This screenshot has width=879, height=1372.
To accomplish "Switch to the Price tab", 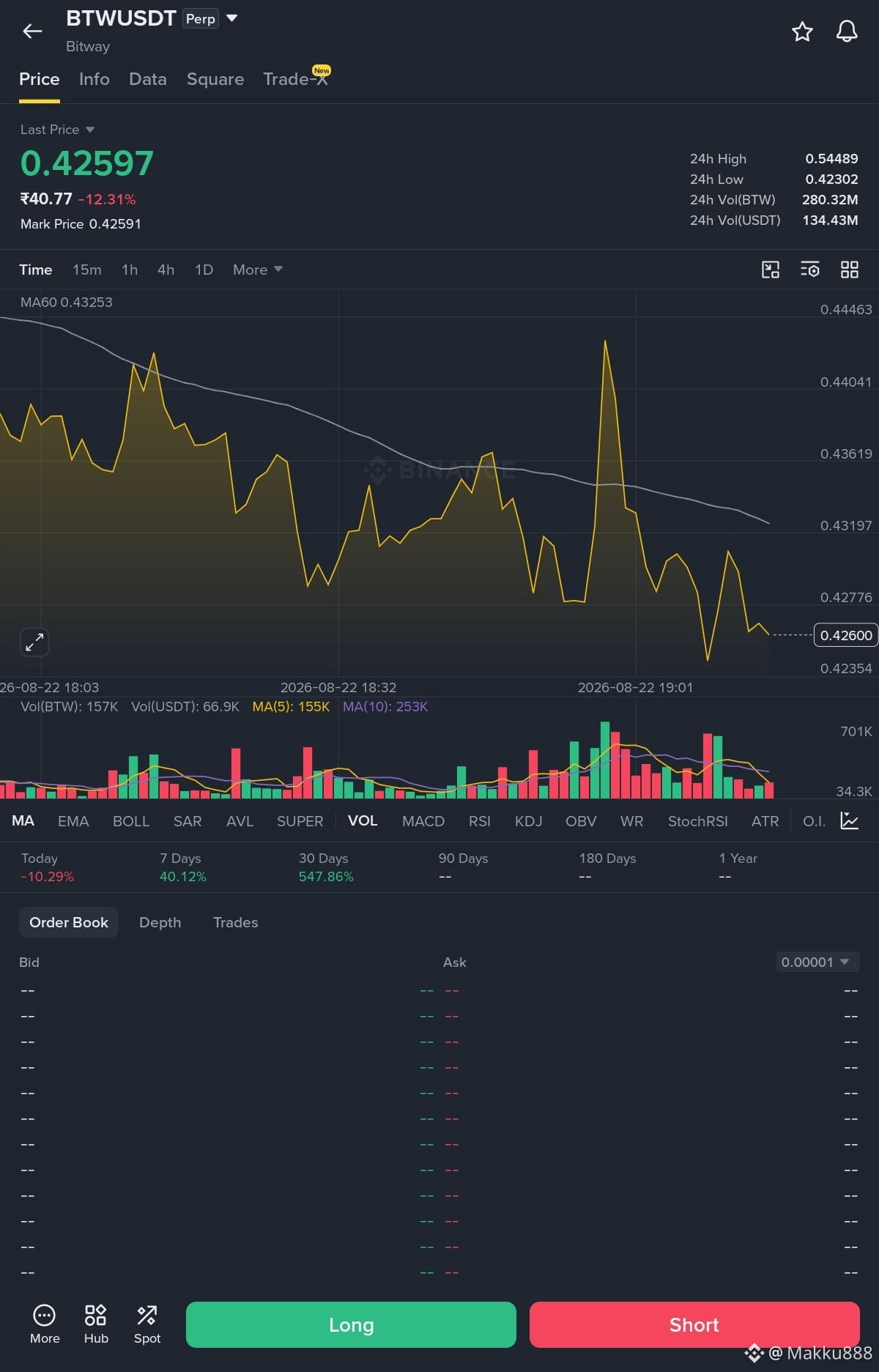I will pos(40,79).
